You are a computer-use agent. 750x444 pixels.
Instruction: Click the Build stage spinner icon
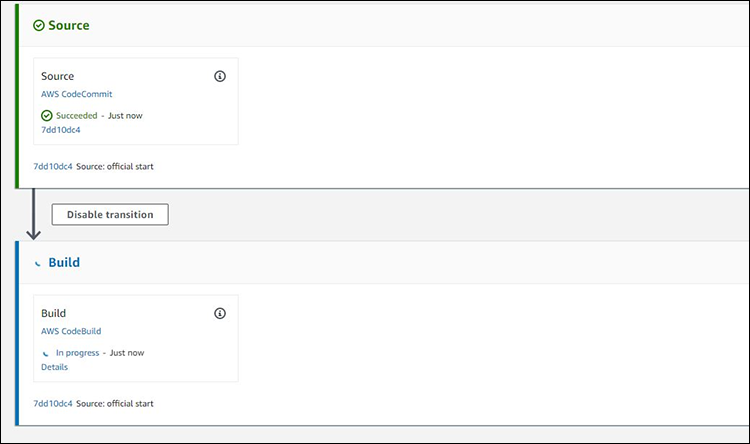click(38, 263)
